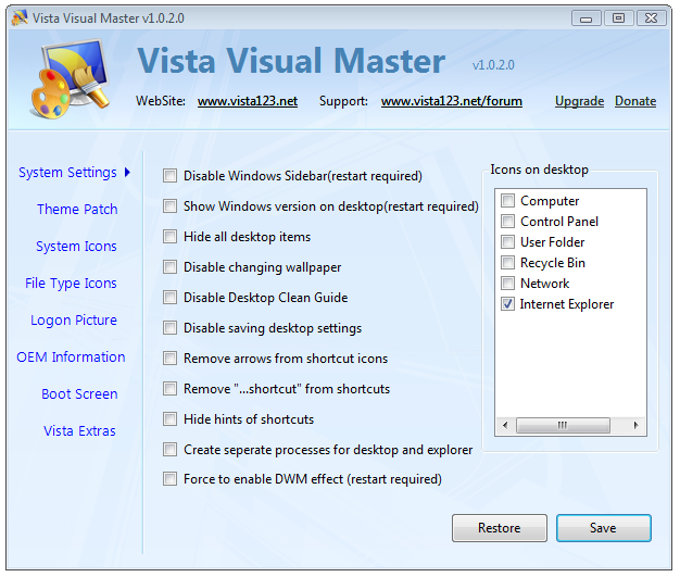
Task: Open the System Settings section
Action: pyautogui.click(x=68, y=173)
